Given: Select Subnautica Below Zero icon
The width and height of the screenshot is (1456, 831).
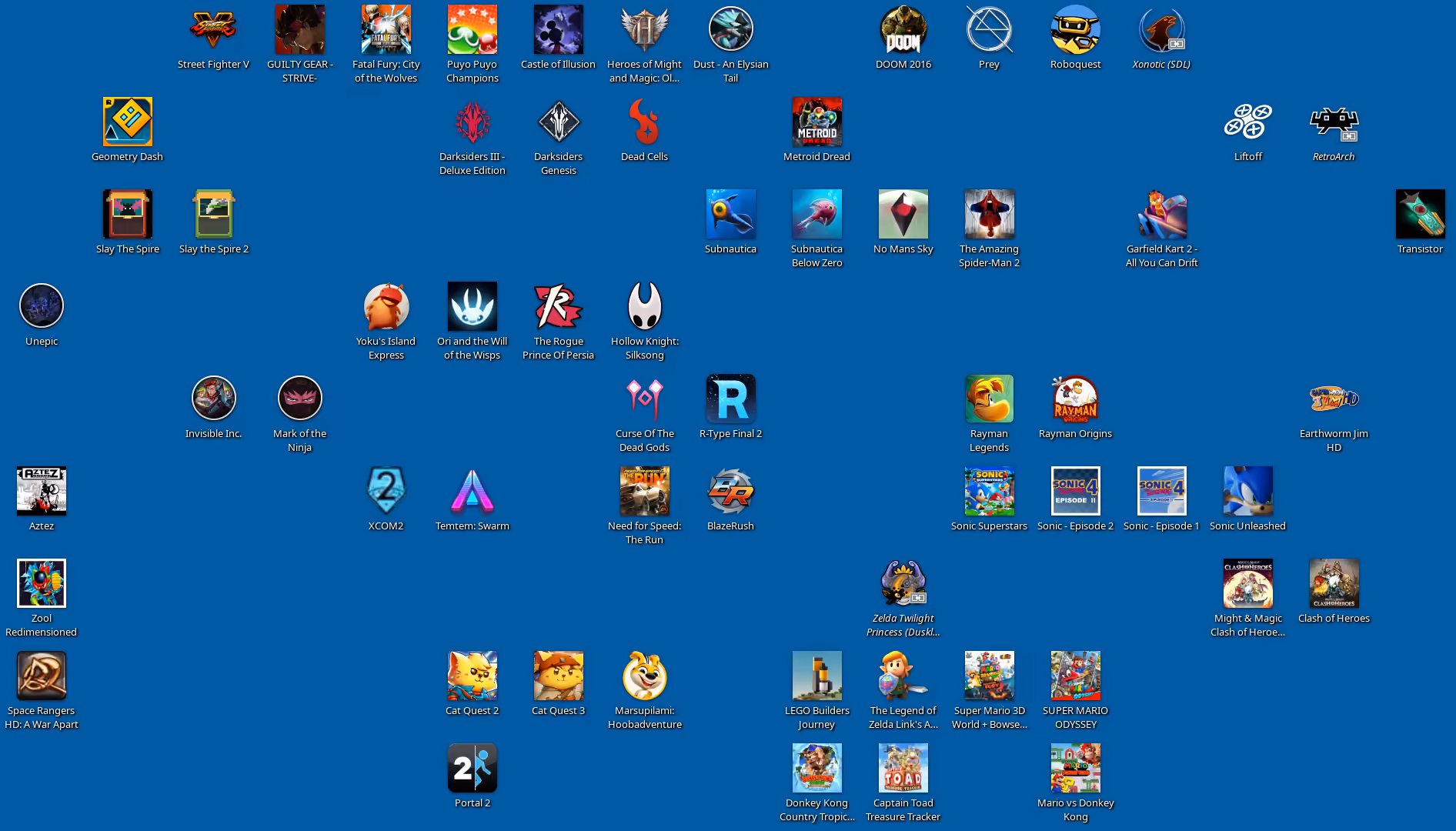Looking at the screenshot, I should pos(816,214).
